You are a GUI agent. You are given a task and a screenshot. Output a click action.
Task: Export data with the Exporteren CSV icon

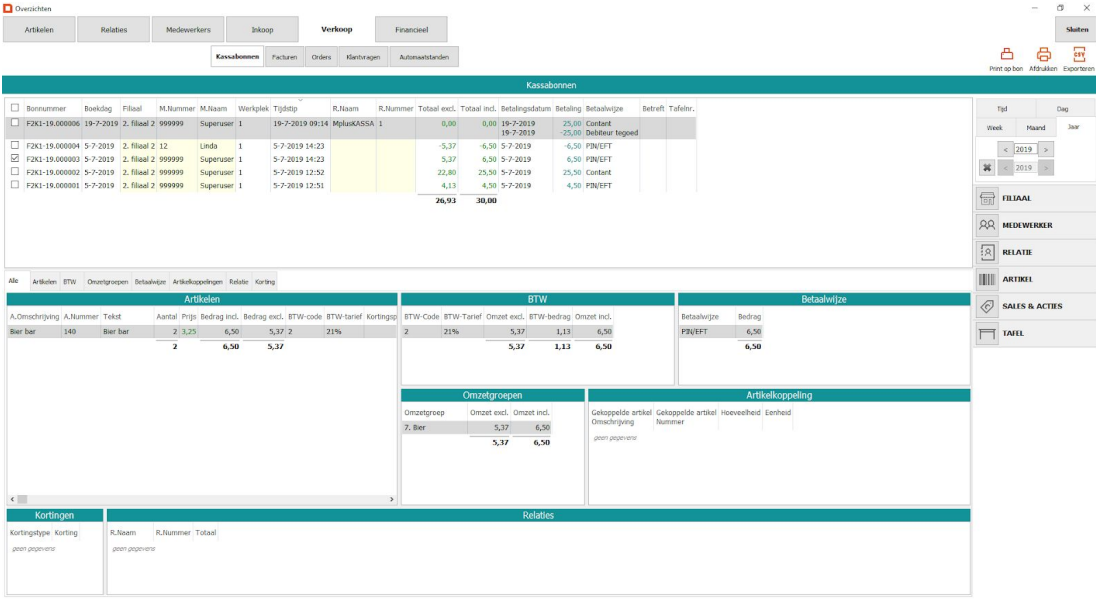click(1079, 55)
